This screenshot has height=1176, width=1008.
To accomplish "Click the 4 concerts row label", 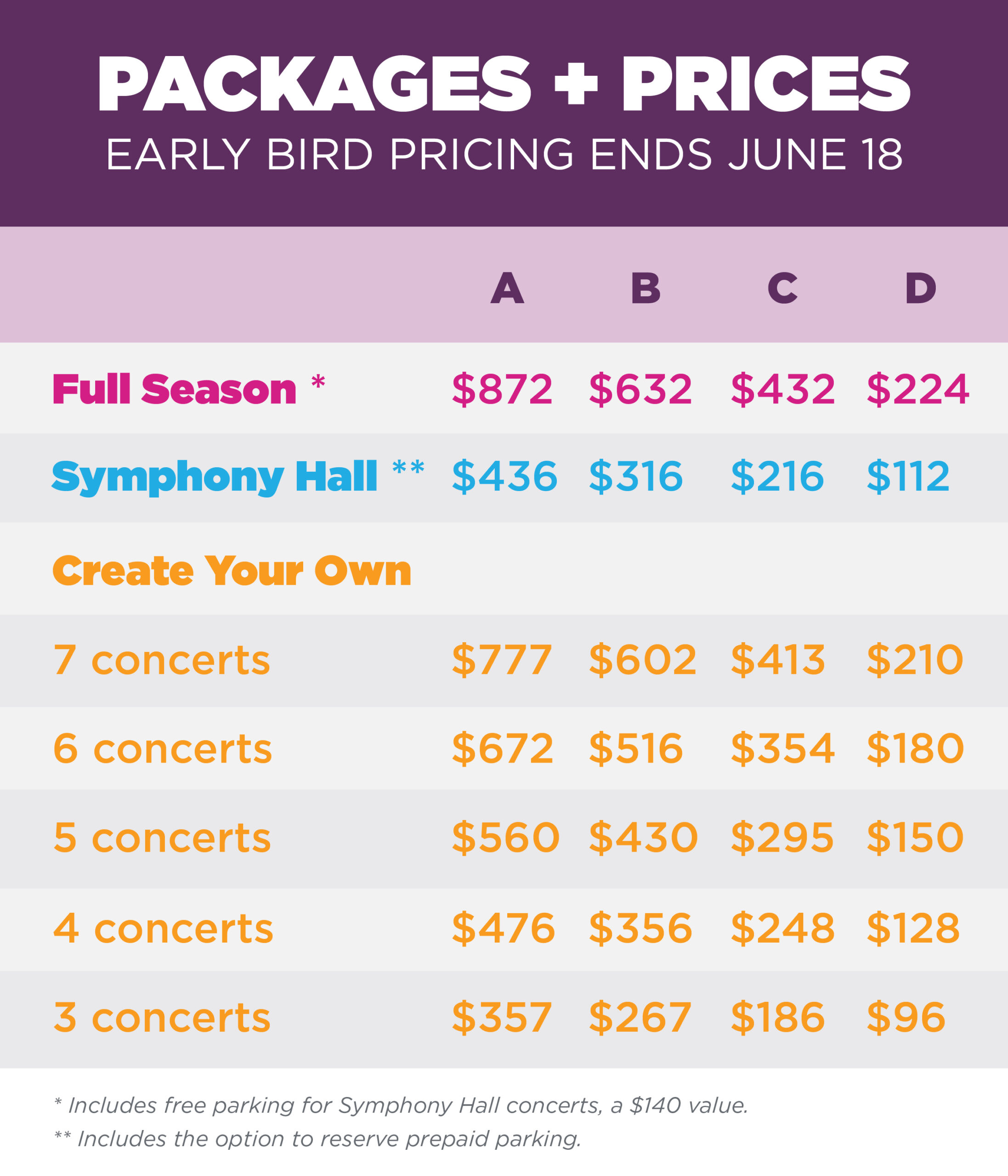I will pyautogui.click(x=163, y=929).
